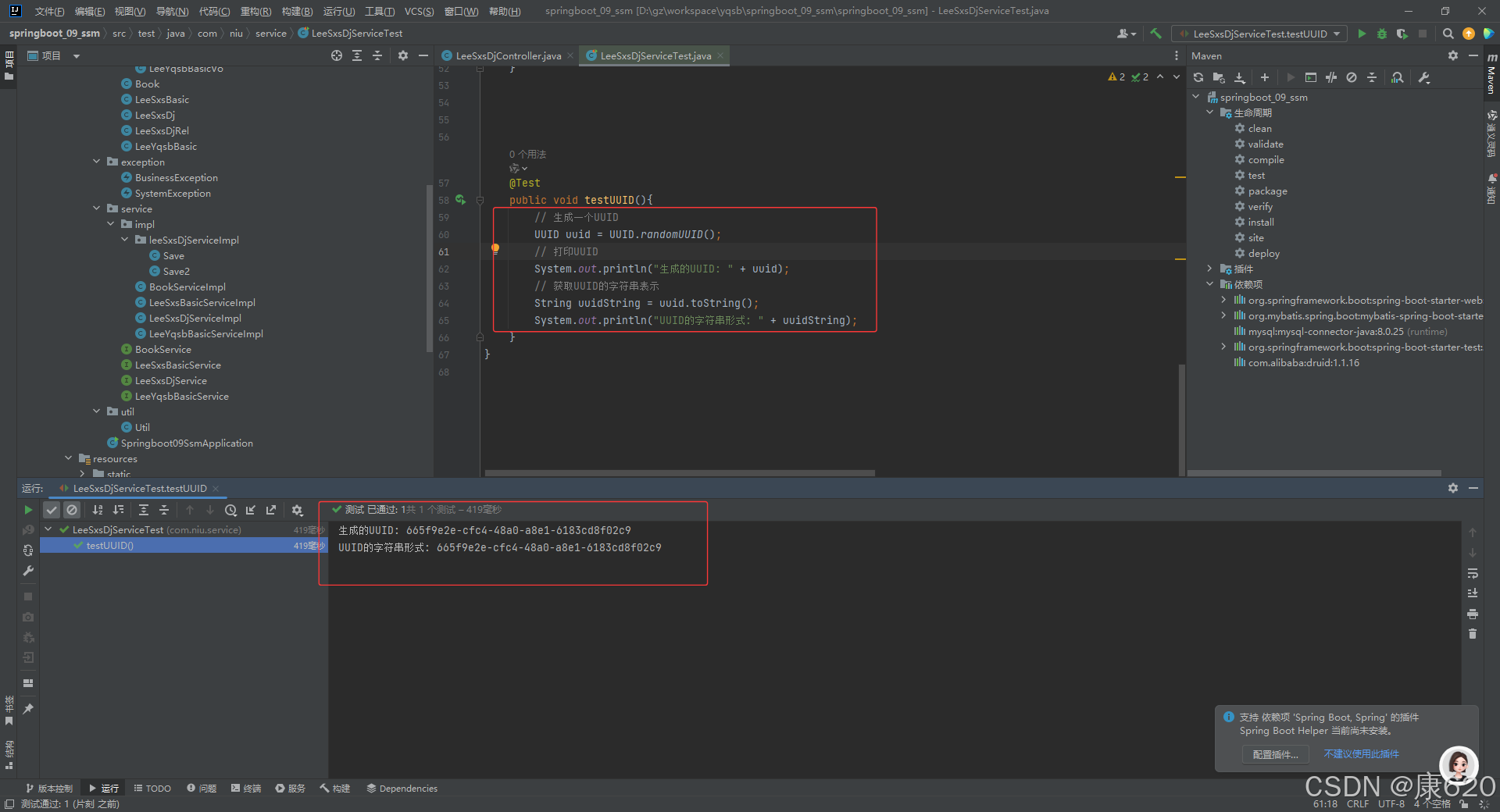Click the 配置插件 button in notification

click(x=1274, y=754)
